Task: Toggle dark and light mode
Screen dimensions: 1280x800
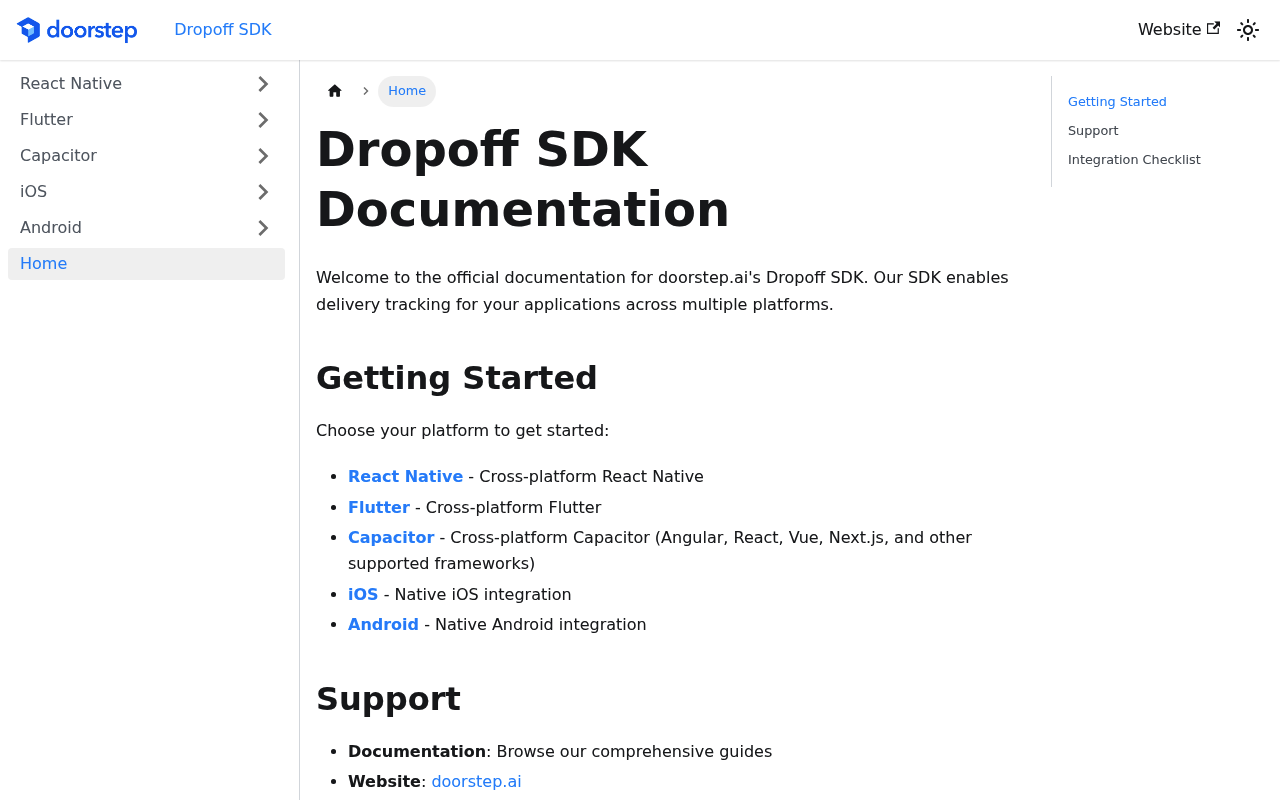Action: pyautogui.click(x=1248, y=30)
